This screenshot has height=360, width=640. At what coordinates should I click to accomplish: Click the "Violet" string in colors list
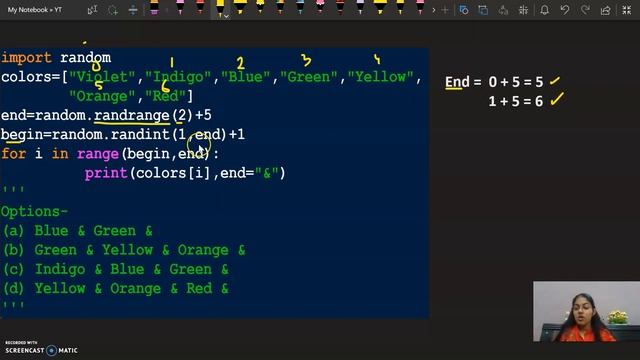coord(102,77)
